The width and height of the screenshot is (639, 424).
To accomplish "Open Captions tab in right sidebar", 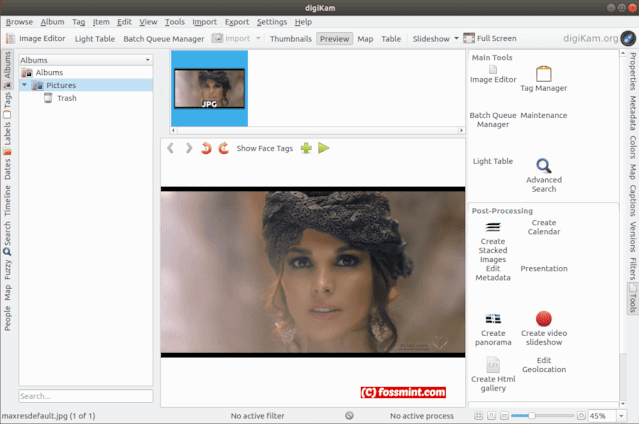I will [x=632, y=200].
